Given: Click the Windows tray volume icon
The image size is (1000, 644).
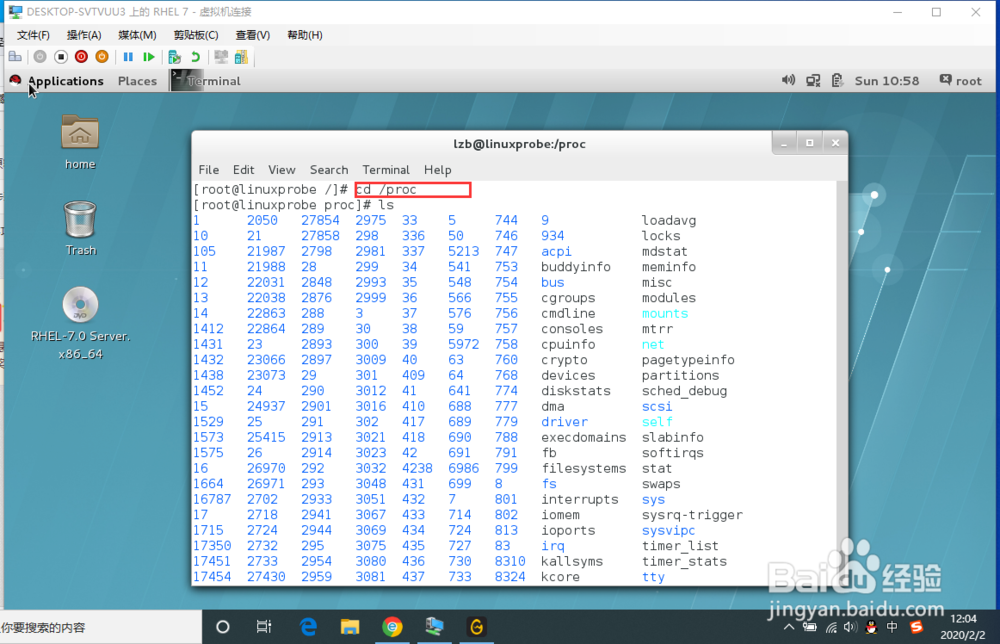Looking at the screenshot, I should point(850,627).
